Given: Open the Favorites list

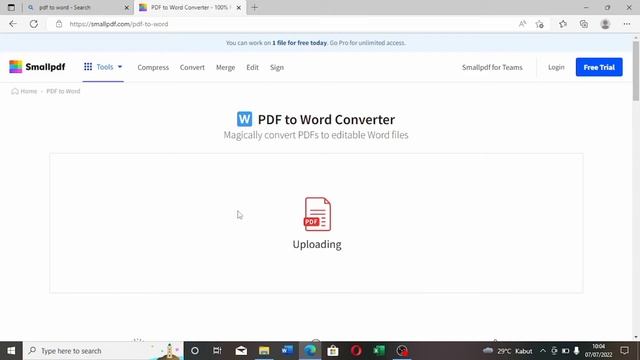Looking at the screenshot, I should click(x=563, y=24).
